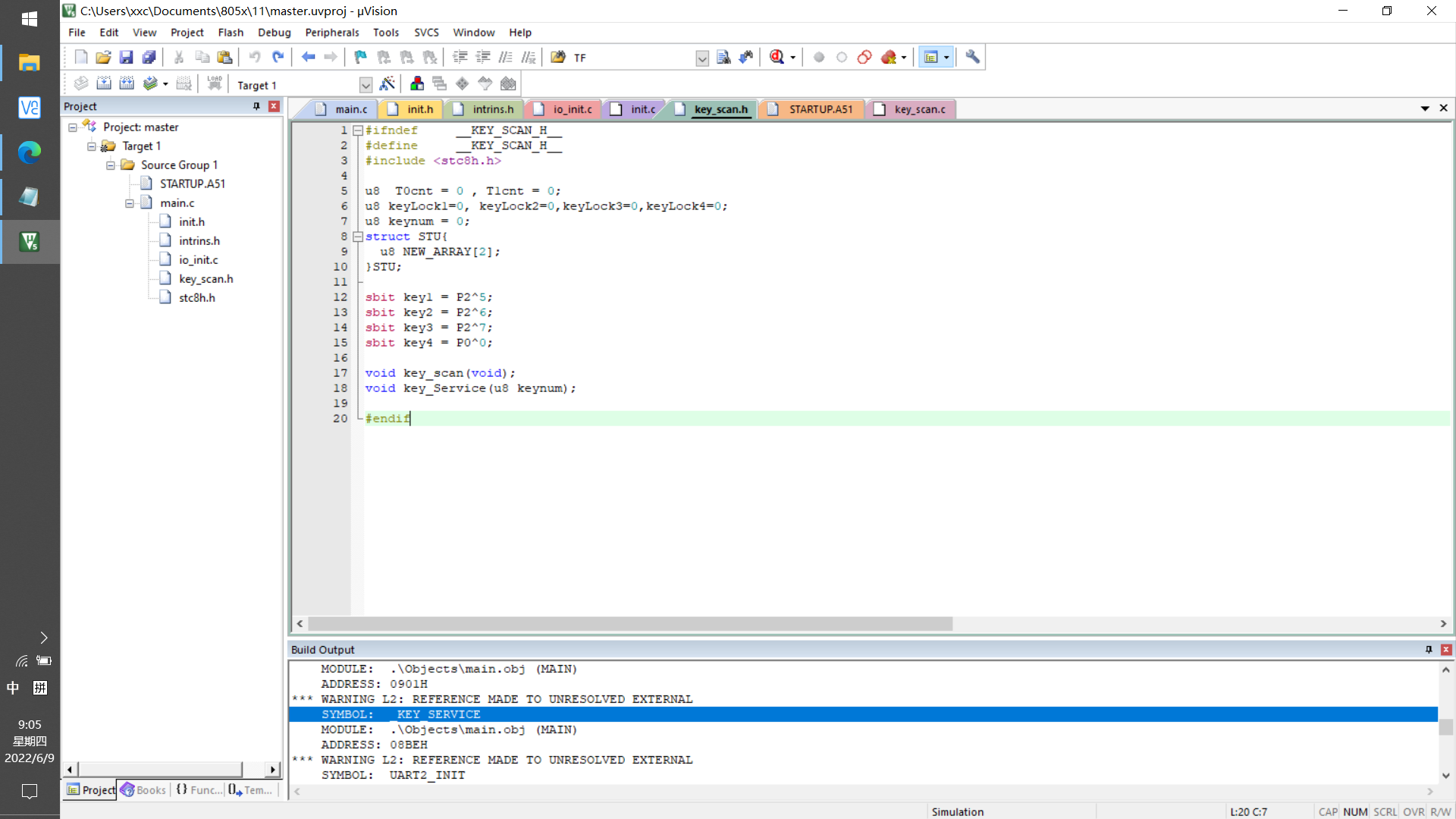Open the editor tab list dropdown arrow

point(1425,108)
